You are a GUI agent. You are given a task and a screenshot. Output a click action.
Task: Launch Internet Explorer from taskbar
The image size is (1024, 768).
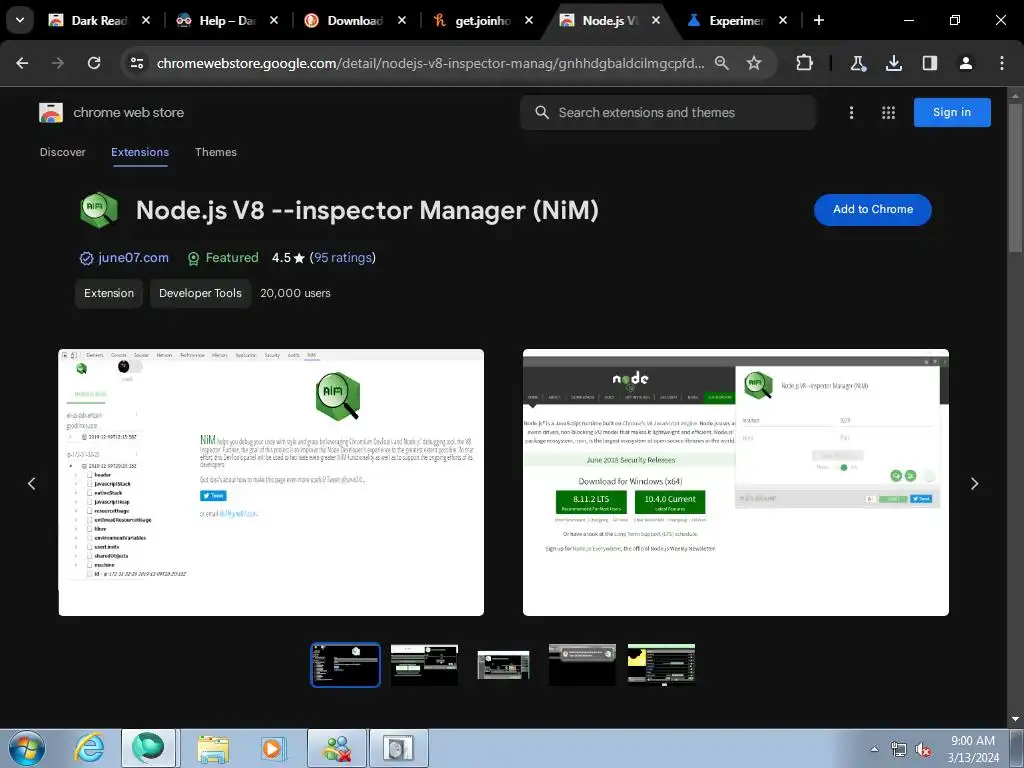point(89,748)
